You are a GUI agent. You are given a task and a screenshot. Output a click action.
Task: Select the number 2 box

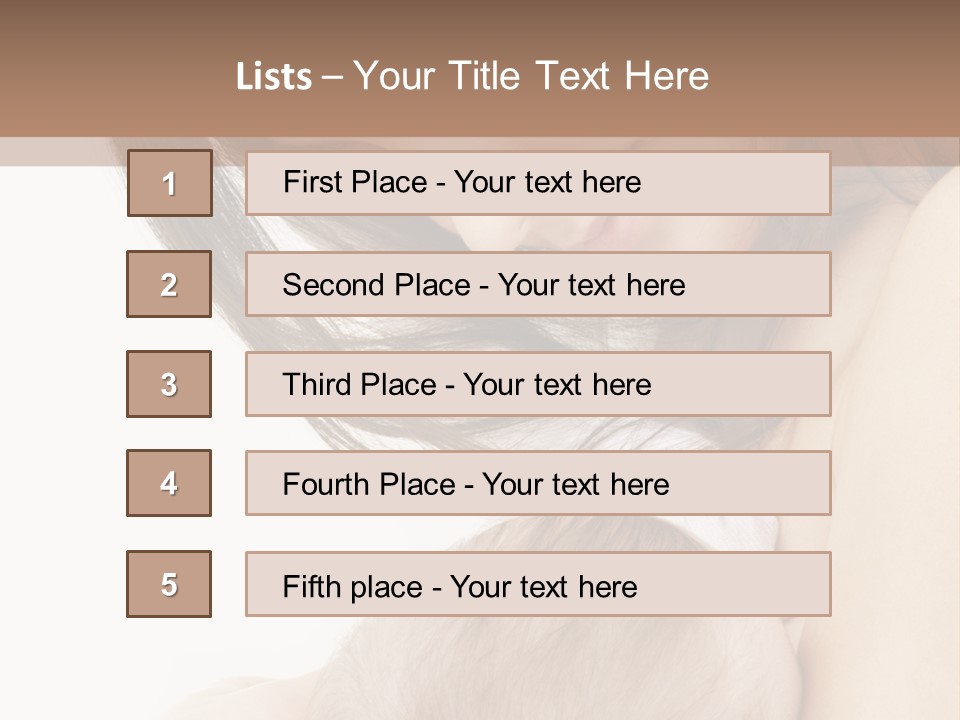click(169, 284)
